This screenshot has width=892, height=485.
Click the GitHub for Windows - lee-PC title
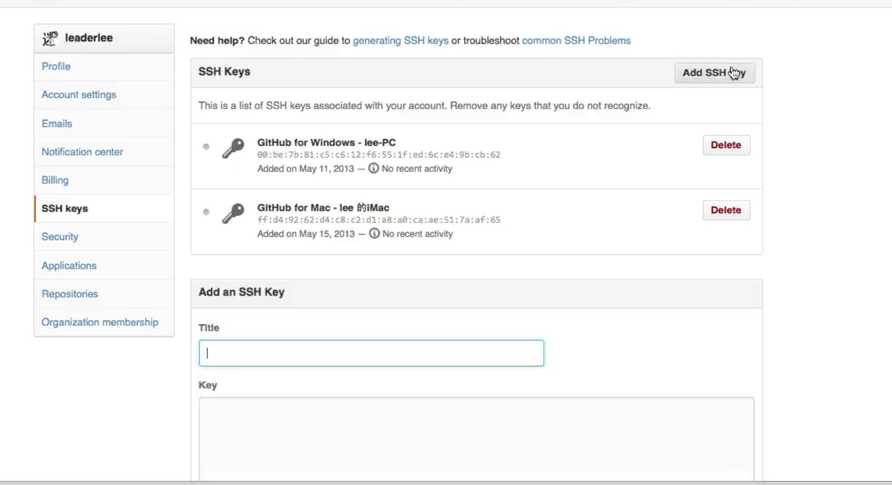point(326,143)
